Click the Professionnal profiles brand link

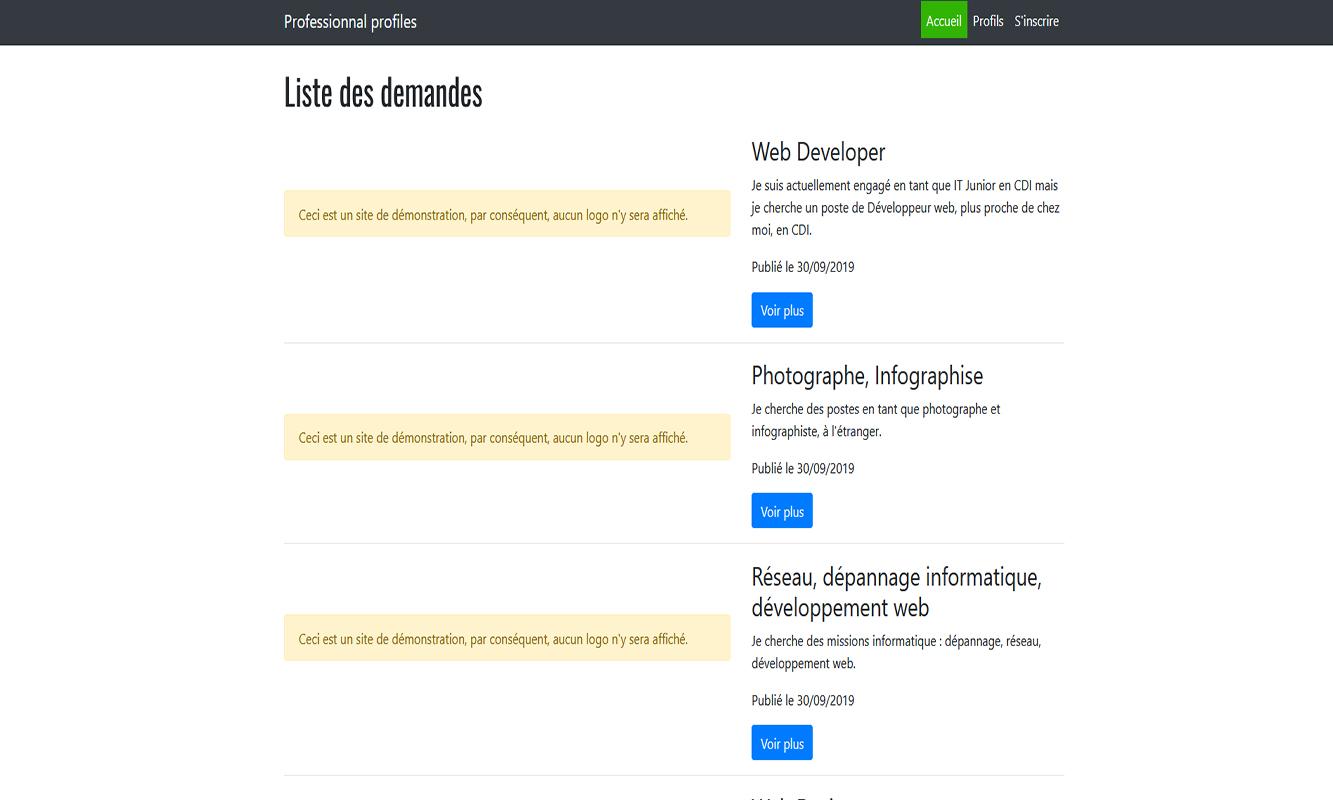click(350, 21)
